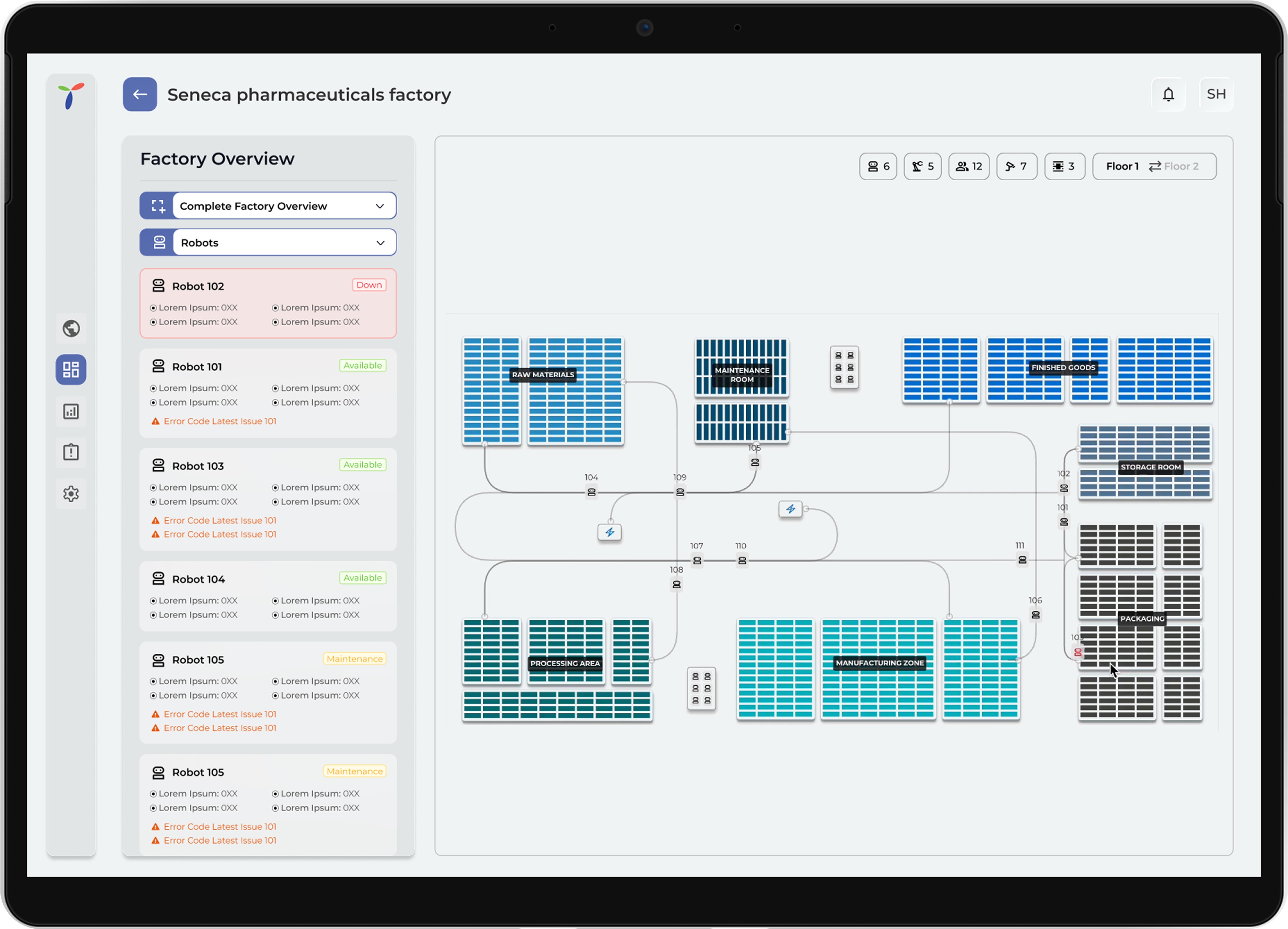Toggle the robots count filter showing 6
Image resolution: width=1288 pixels, height=929 pixels.
[x=878, y=167]
